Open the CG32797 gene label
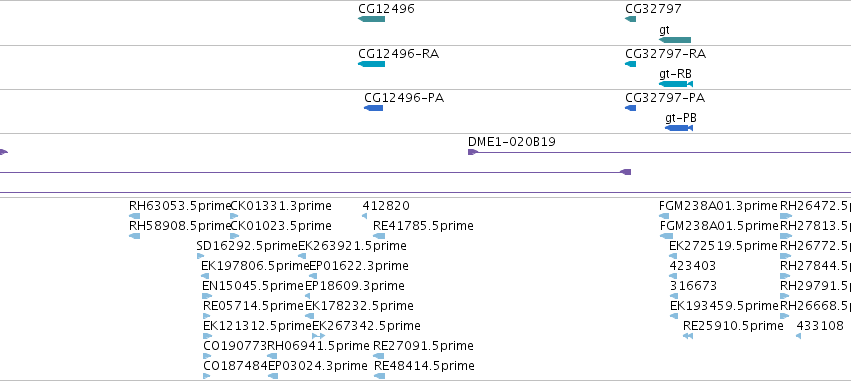The image size is (851, 381). [653, 9]
